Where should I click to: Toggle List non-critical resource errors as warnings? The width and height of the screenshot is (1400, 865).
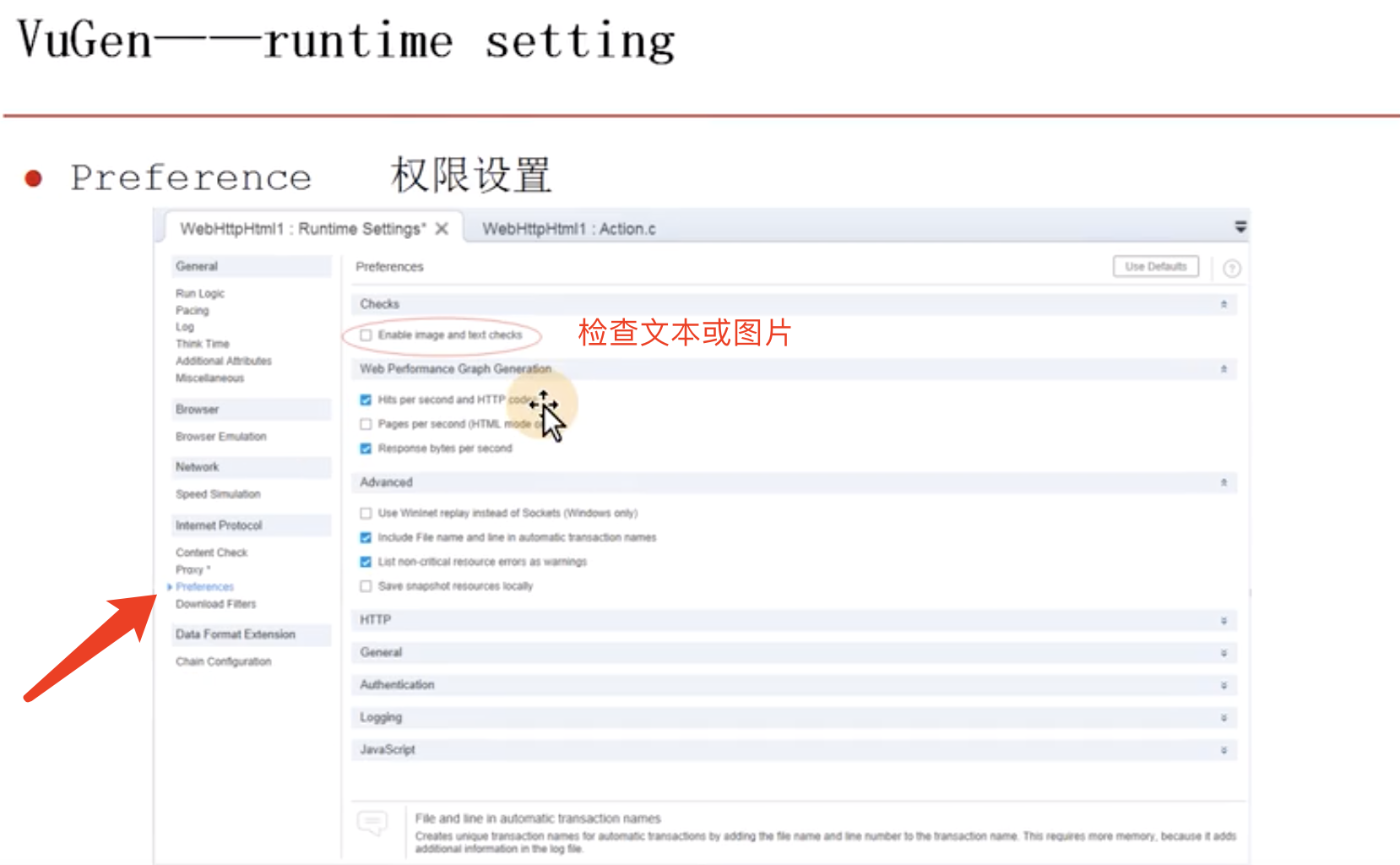pos(366,562)
